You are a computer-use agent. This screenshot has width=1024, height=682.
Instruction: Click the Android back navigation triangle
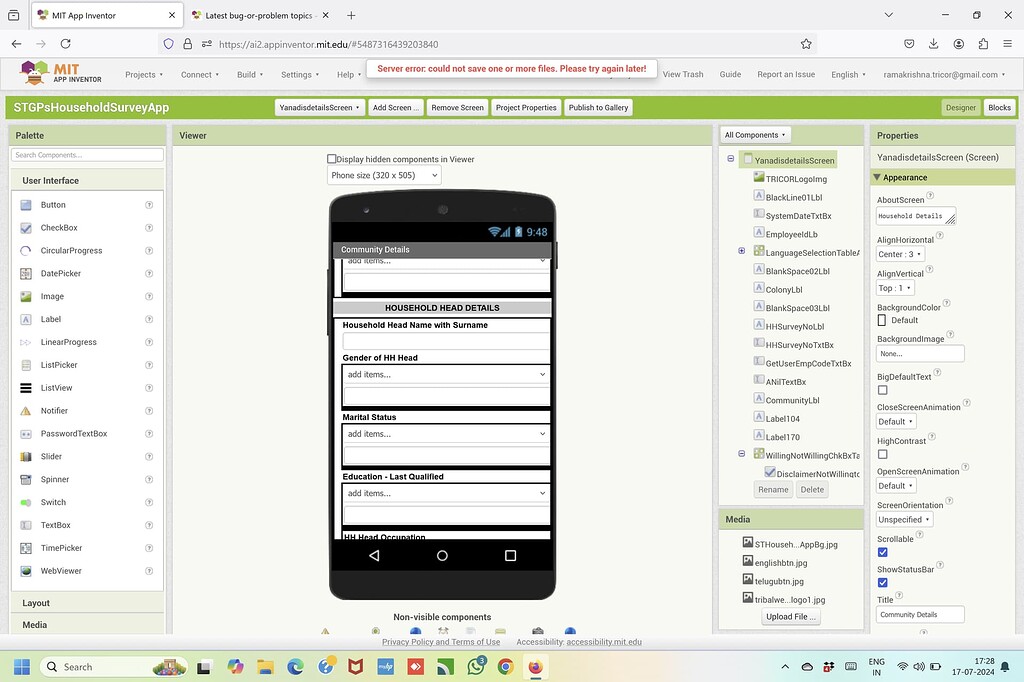pos(374,555)
